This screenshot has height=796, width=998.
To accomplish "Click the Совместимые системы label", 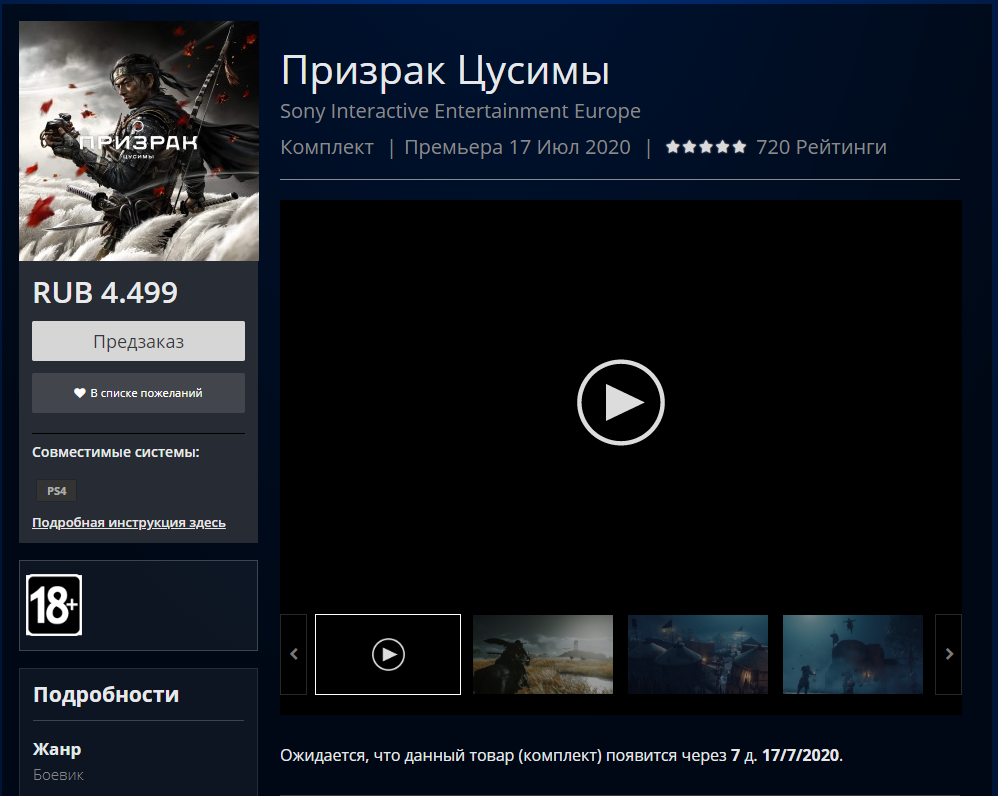I will [116, 452].
